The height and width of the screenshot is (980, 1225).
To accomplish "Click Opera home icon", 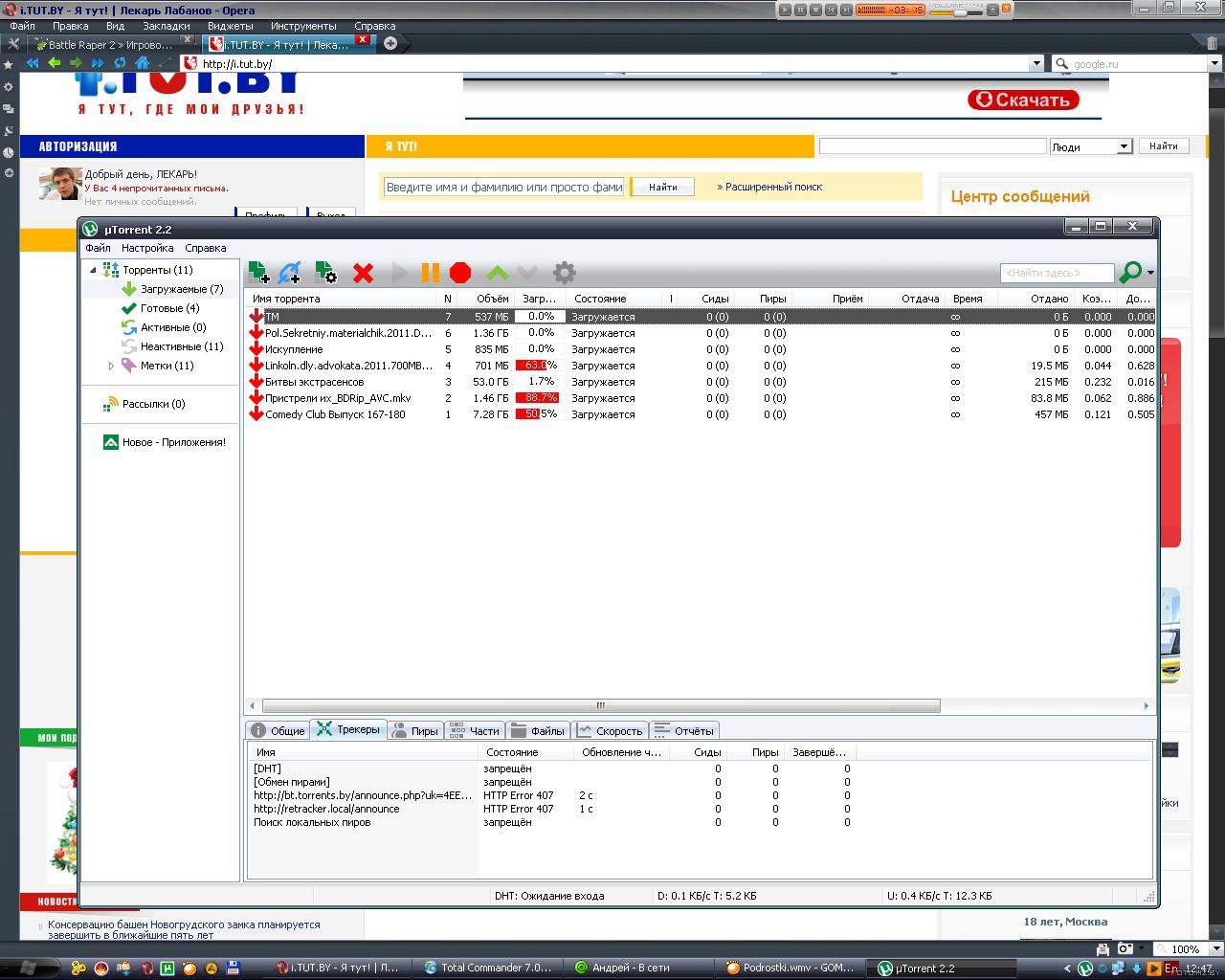I will point(142,63).
